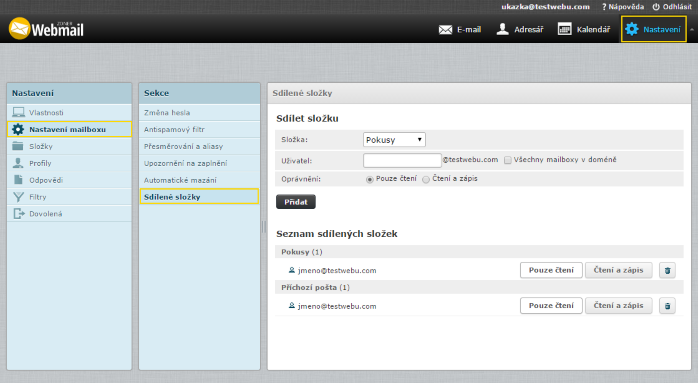Select Pouze čtení radio button
Image resolution: width=698 pixels, height=383 pixels.
pyautogui.click(x=369, y=179)
